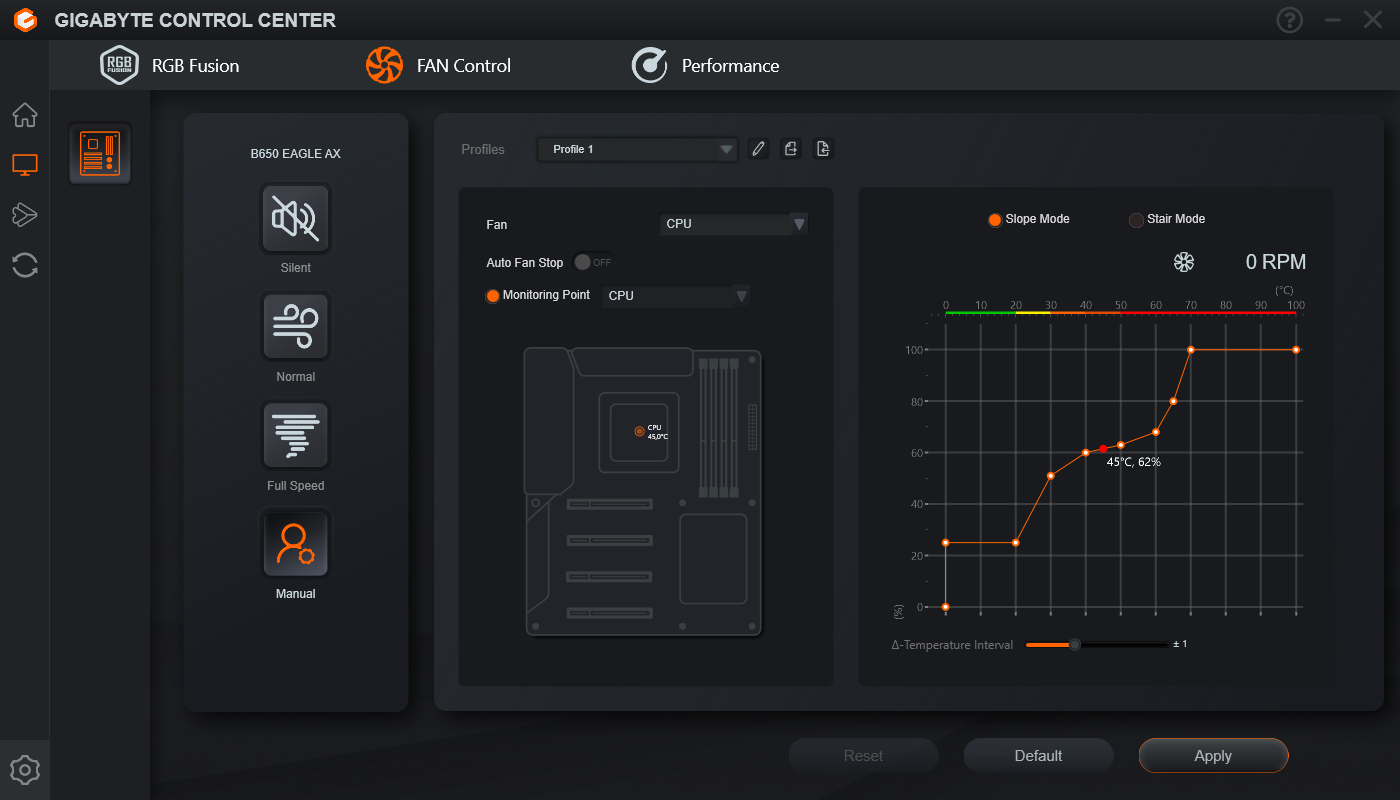Choose the Silent fan mode icon

click(x=295, y=218)
